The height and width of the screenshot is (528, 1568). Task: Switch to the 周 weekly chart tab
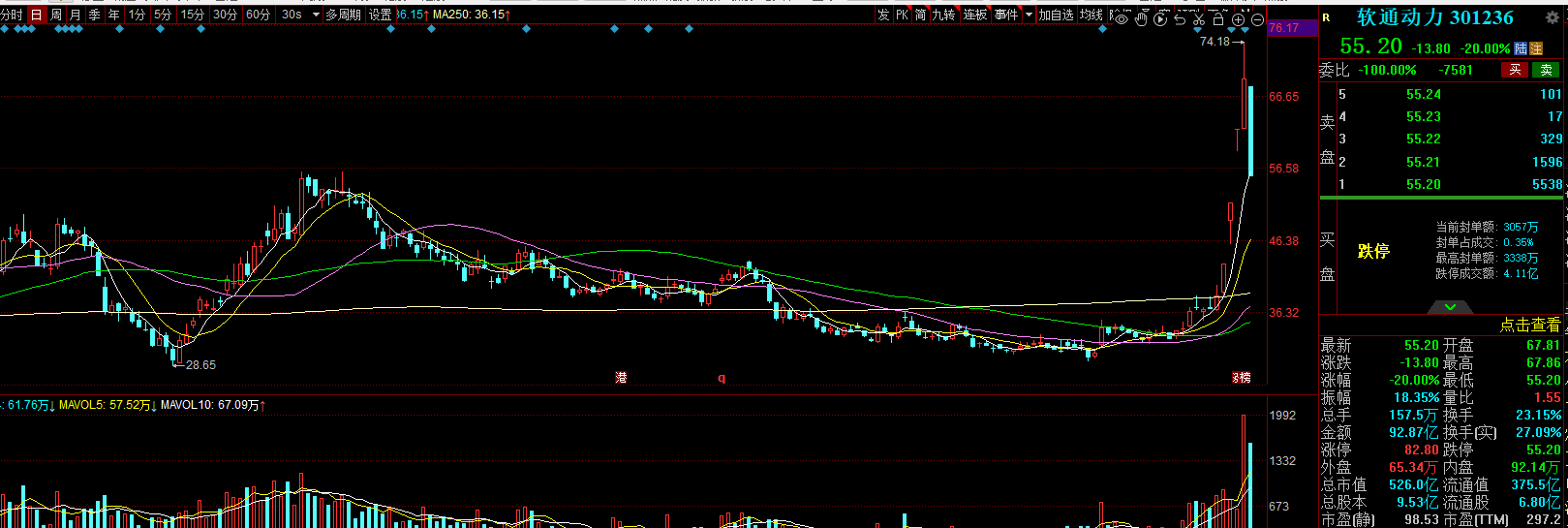56,15
